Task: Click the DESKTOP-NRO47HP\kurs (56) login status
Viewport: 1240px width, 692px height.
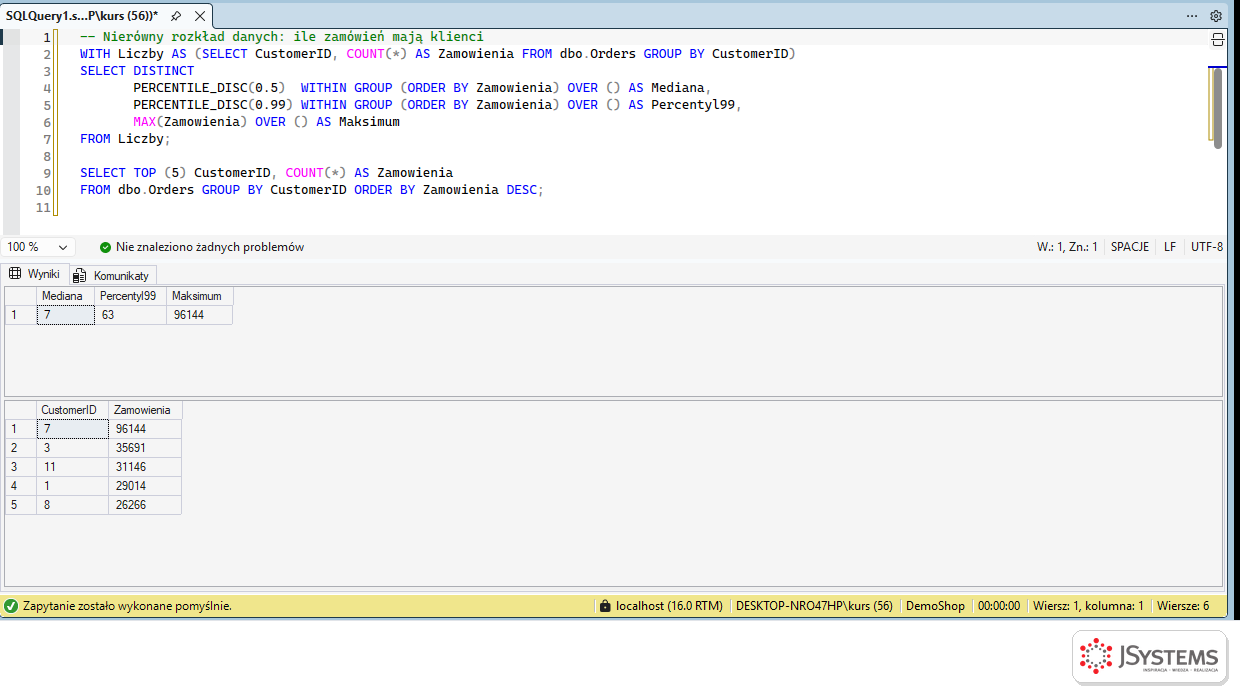Action: [814, 606]
